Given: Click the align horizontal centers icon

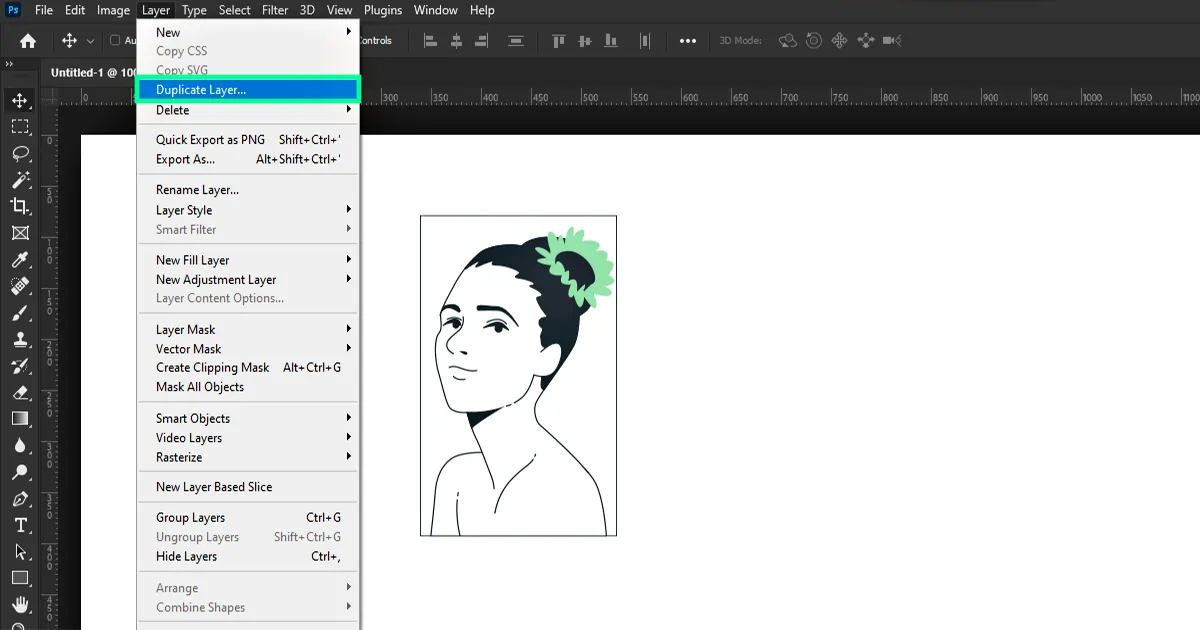Looking at the screenshot, I should click(456, 40).
